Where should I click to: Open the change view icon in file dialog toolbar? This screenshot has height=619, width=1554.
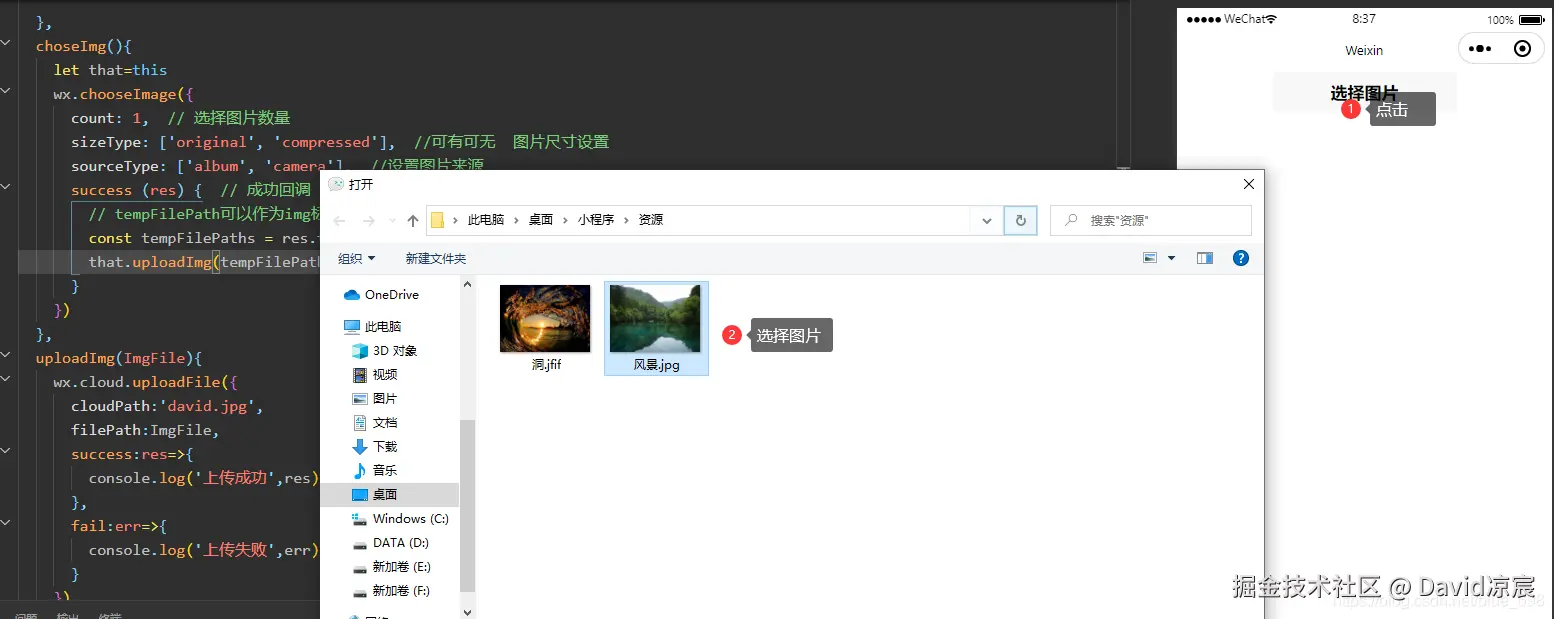pos(1150,258)
